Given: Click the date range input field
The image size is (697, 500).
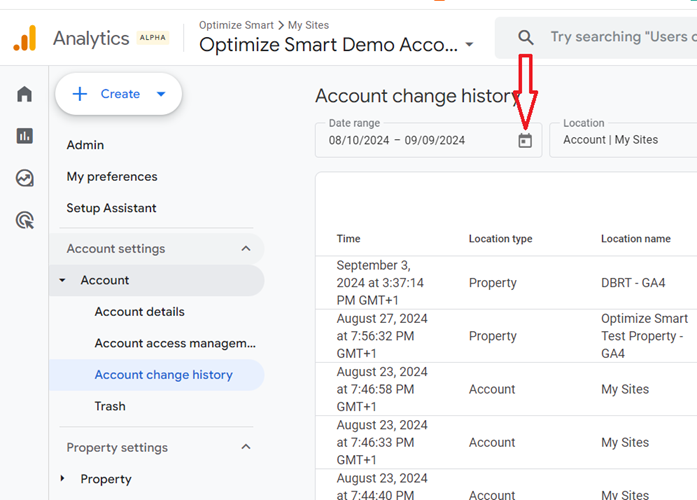Looking at the screenshot, I should 429,140.
